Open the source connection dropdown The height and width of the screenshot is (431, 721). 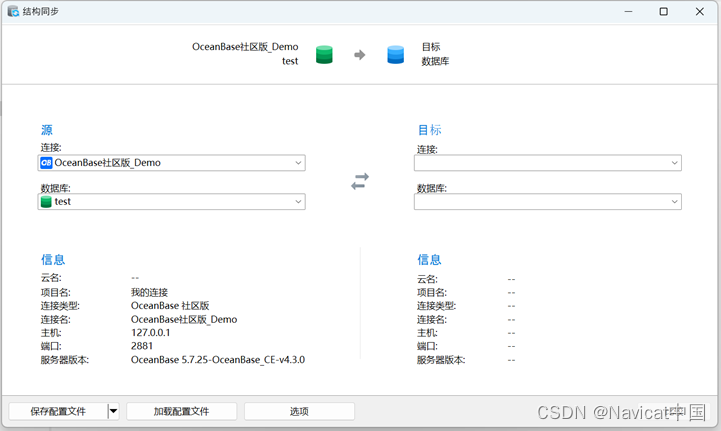pyautogui.click(x=172, y=163)
